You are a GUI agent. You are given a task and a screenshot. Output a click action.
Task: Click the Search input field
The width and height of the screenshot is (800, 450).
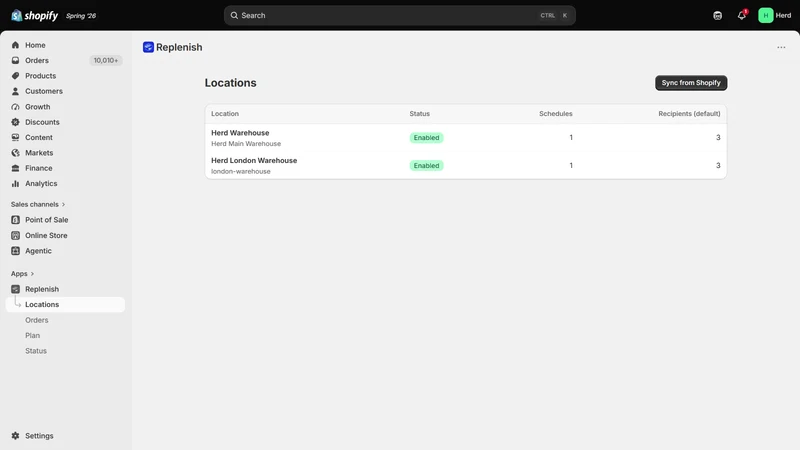(399, 15)
